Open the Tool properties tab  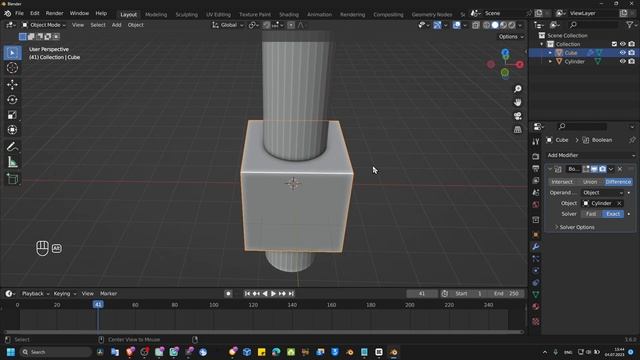[x=536, y=142]
